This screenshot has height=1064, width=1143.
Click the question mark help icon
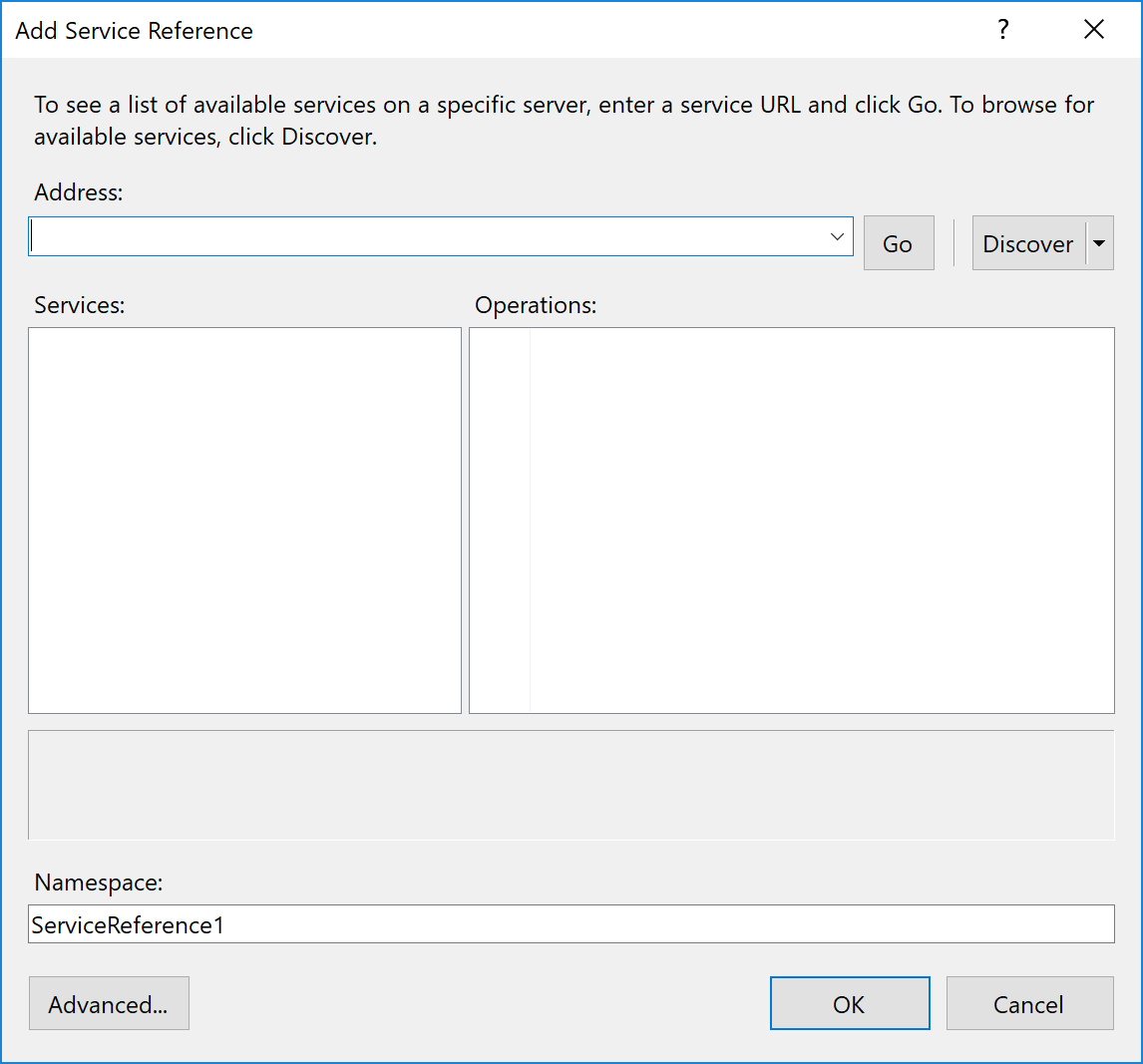(x=1003, y=30)
